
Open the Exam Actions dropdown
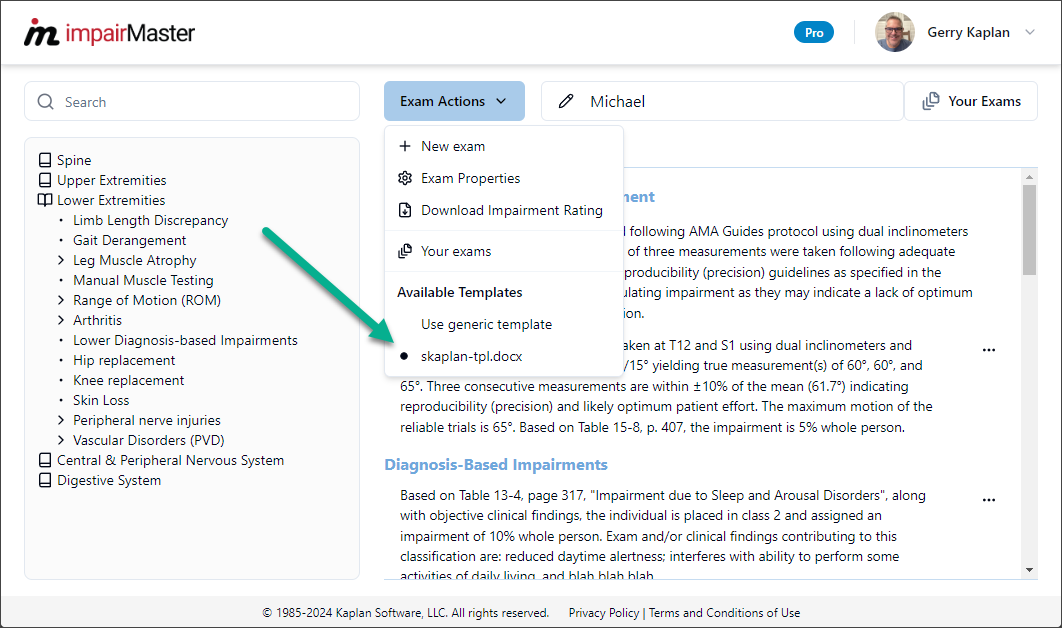pos(454,101)
